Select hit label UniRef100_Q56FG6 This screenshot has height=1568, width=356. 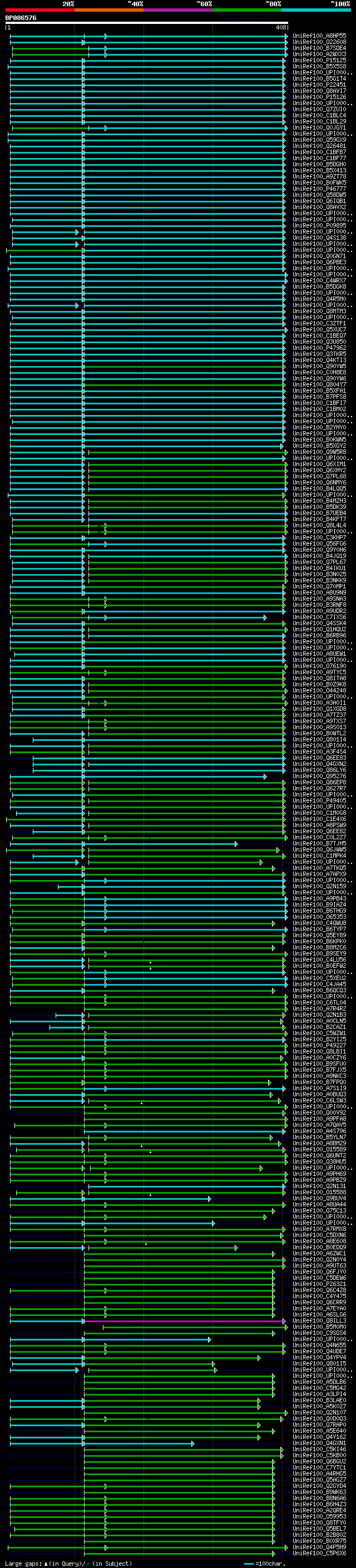click(x=319, y=543)
